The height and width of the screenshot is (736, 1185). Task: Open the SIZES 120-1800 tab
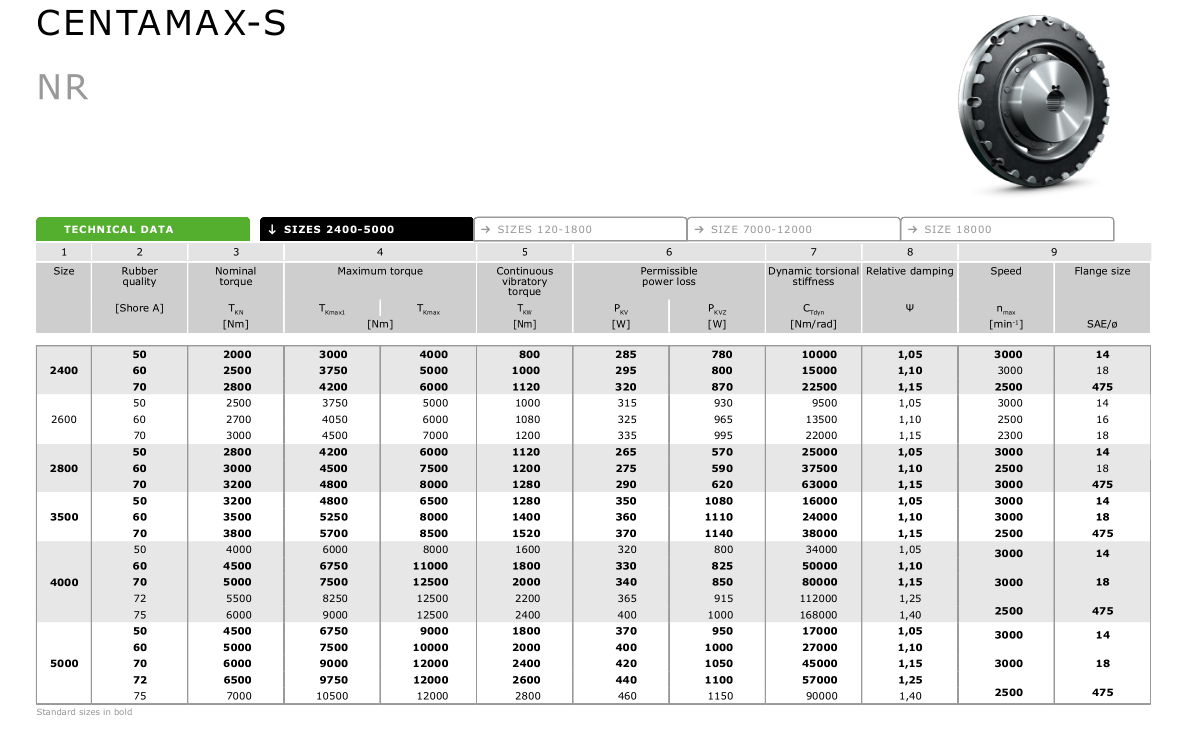[x=580, y=229]
